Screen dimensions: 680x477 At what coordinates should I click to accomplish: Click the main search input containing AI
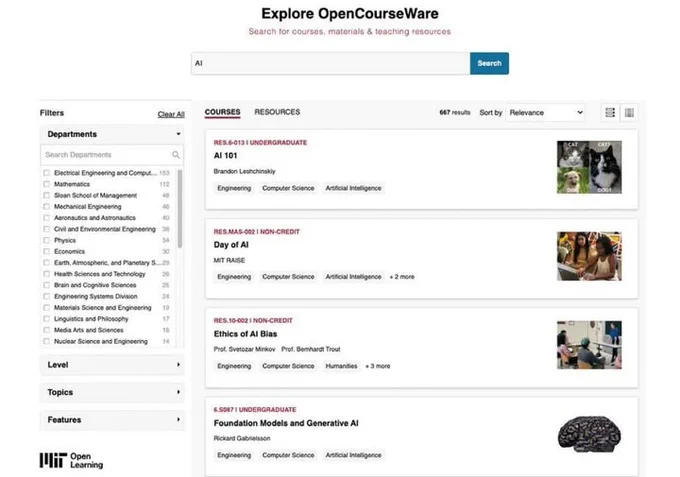click(x=330, y=63)
